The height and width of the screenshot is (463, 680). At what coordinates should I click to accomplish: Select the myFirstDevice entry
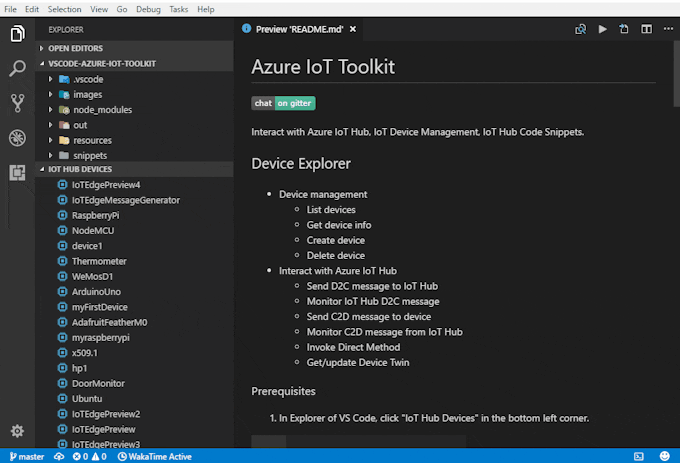click(x=99, y=307)
